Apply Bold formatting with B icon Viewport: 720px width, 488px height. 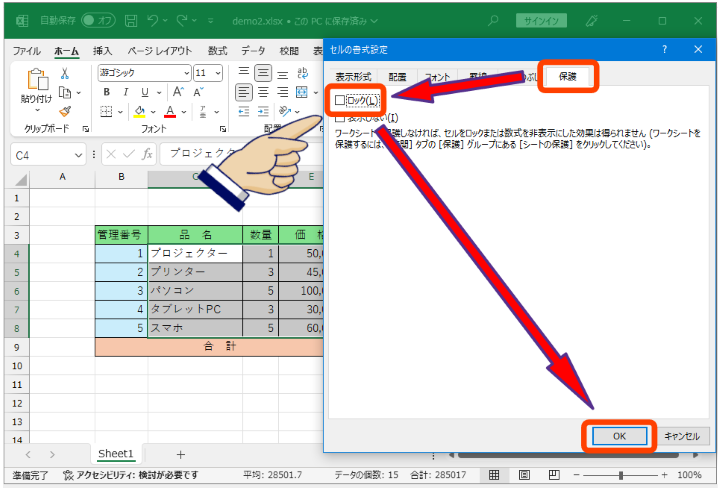click(105, 92)
